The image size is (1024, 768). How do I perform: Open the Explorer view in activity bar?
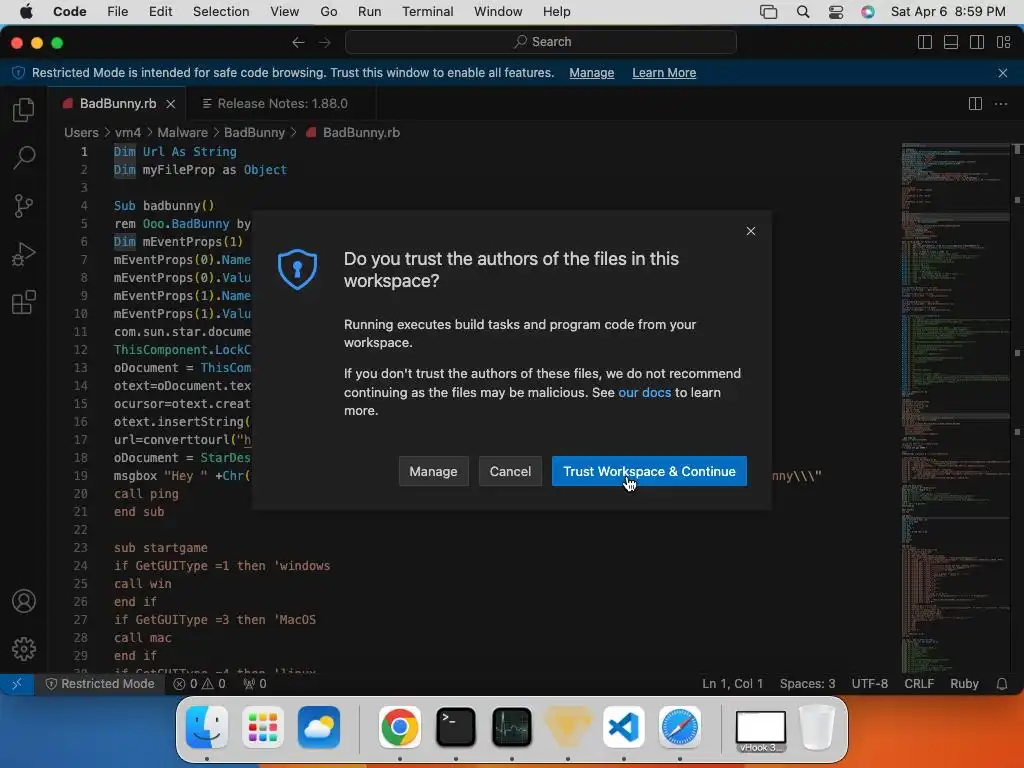click(24, 109)
